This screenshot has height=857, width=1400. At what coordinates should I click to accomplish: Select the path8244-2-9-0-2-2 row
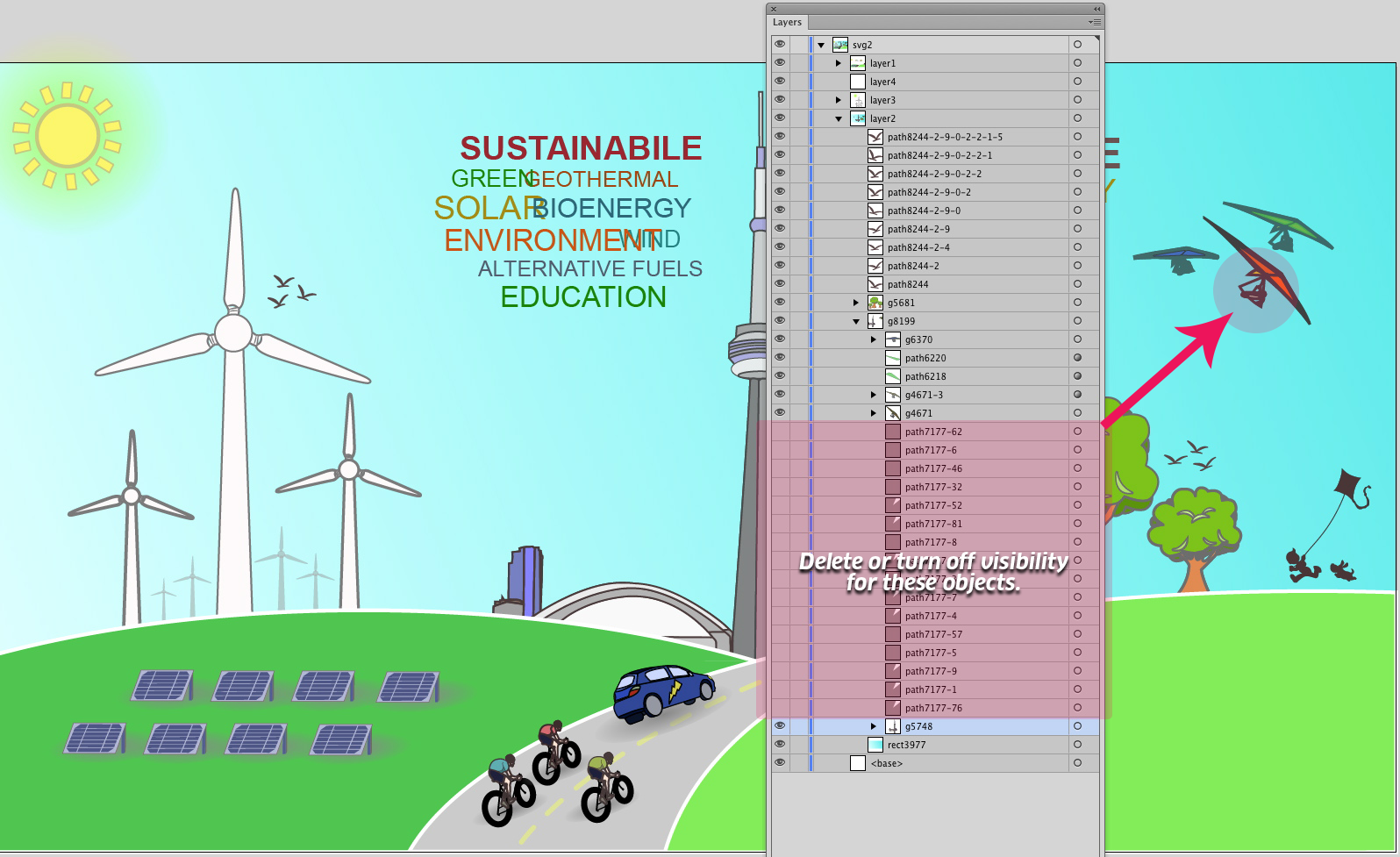pos(935,174)
